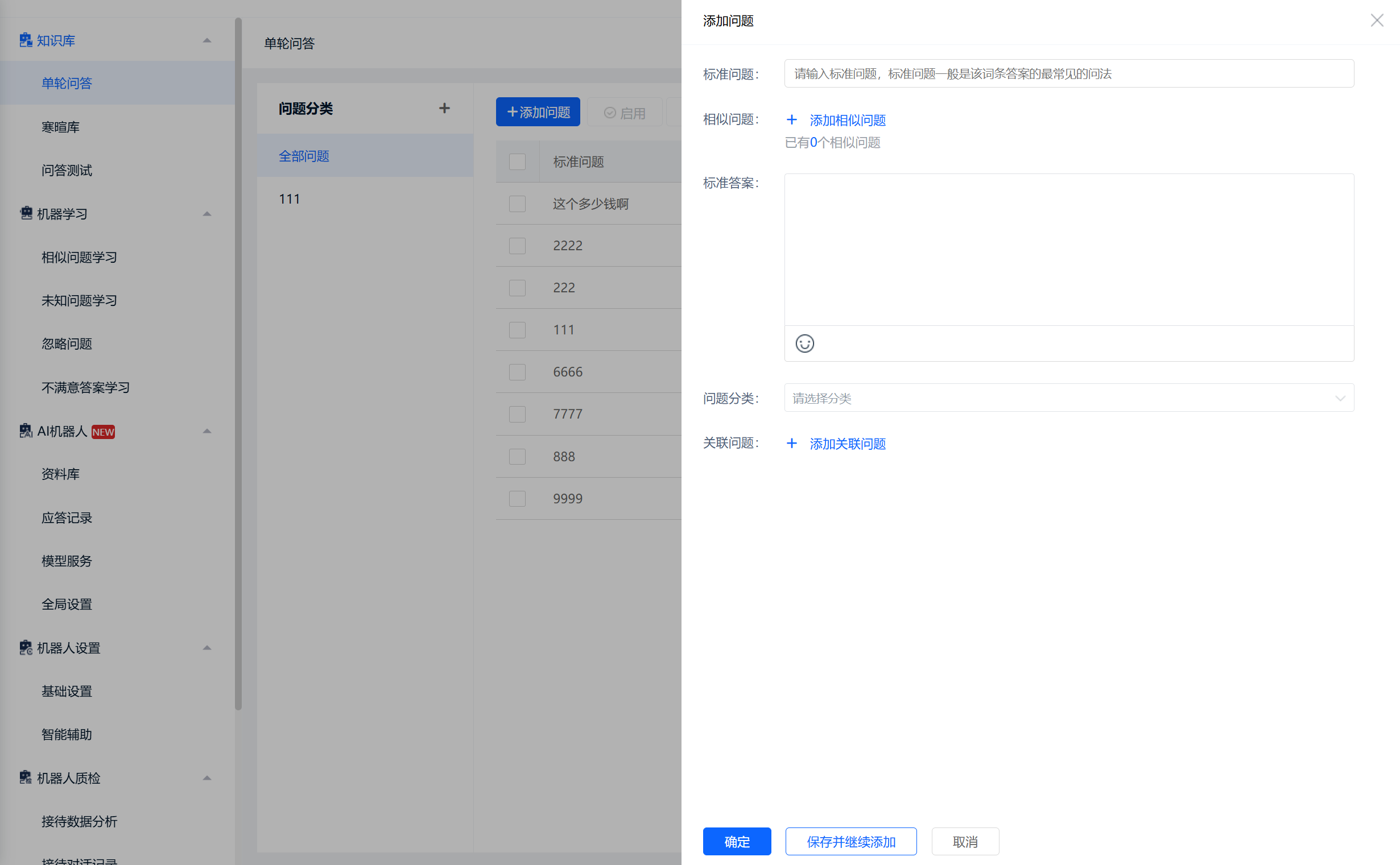This screenshot has height=865, width=1400.
Task: Open 寒暄库 in the sidebar menu
Action: [61, 127]
